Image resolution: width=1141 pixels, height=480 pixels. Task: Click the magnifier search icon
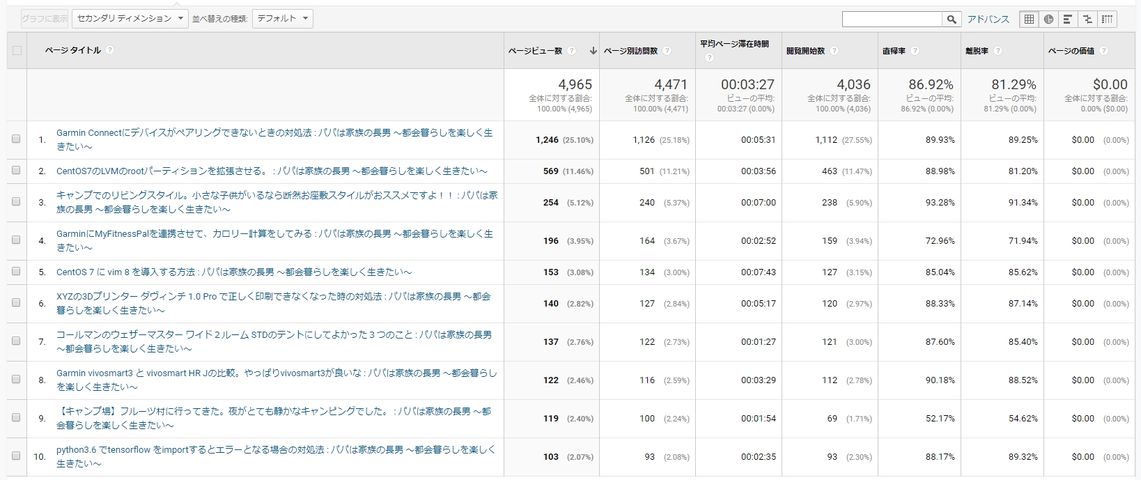tap(952, 20)
